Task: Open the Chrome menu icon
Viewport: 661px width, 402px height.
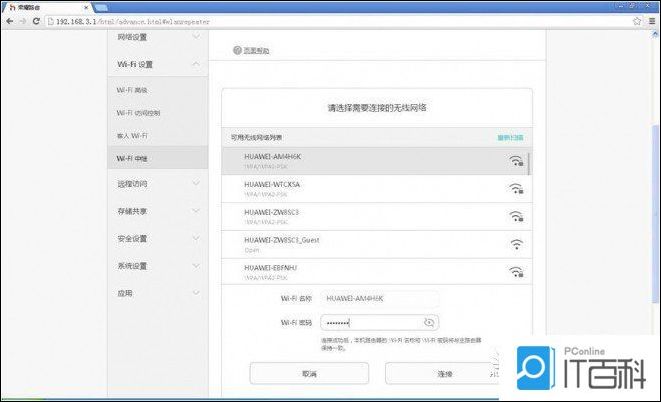Action: pos(652,21)
